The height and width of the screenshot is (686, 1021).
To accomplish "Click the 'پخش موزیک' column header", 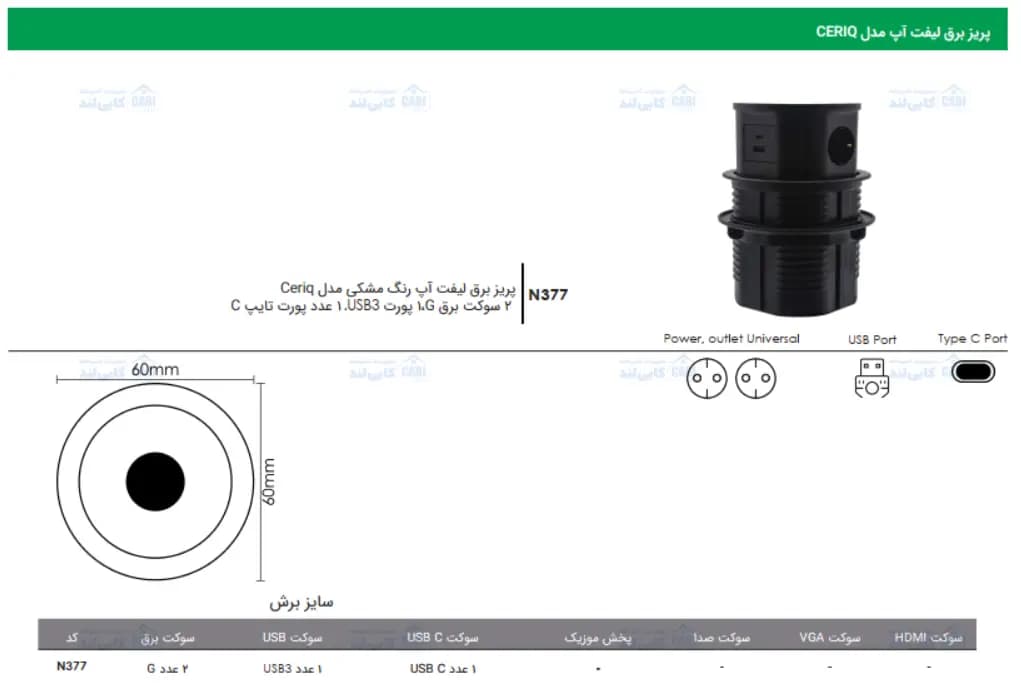I will (x=598, y=638).
